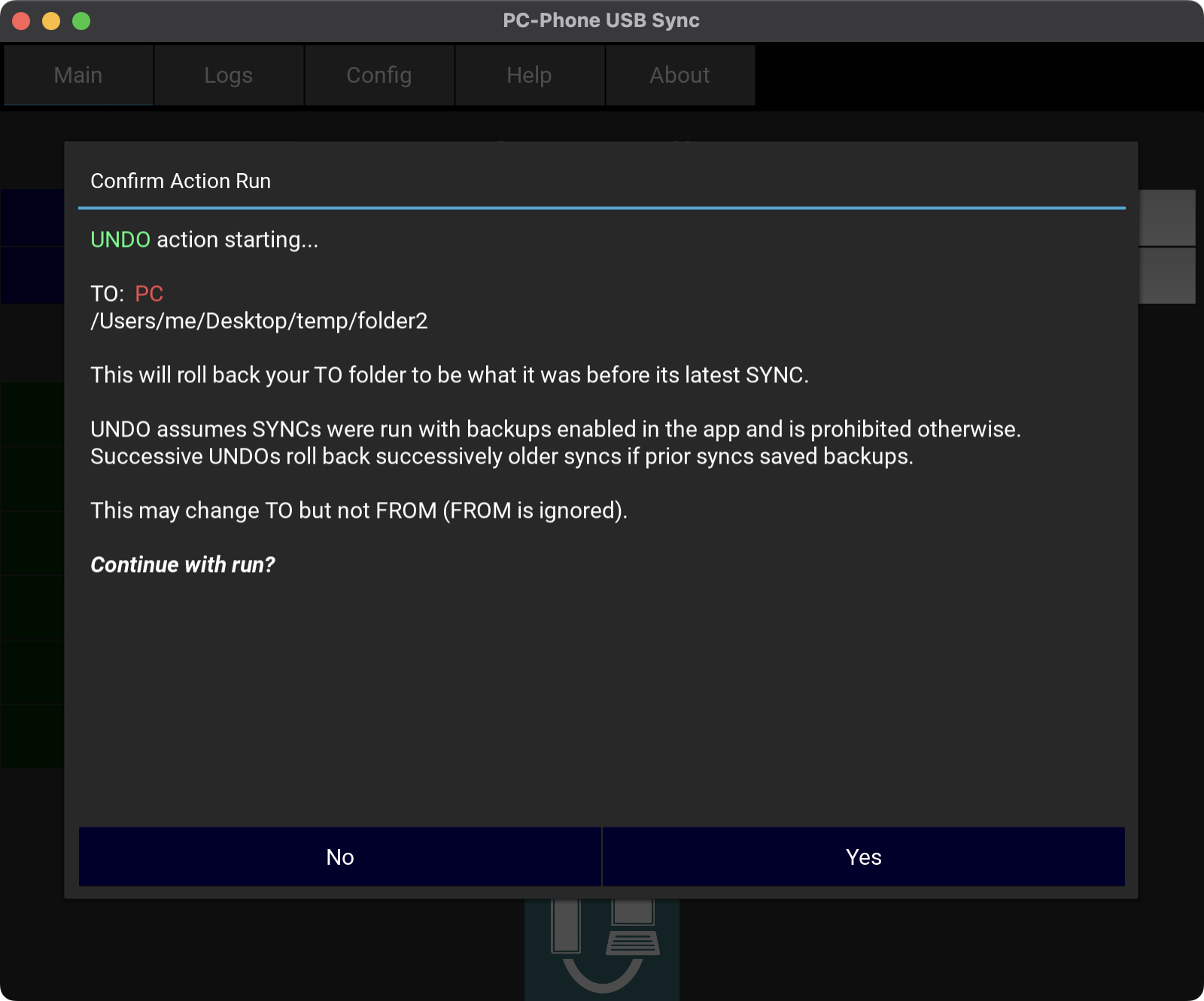
Task: Click the phone-to-PC USB logo icon
Action: (602, 950)
